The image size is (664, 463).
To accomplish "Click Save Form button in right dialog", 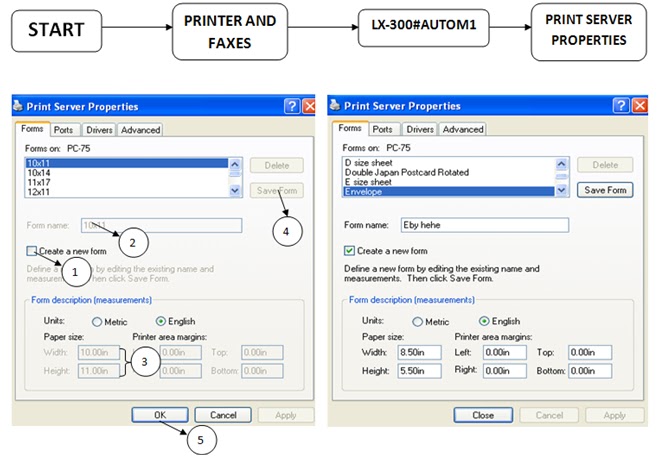I will tap(605, 190).
